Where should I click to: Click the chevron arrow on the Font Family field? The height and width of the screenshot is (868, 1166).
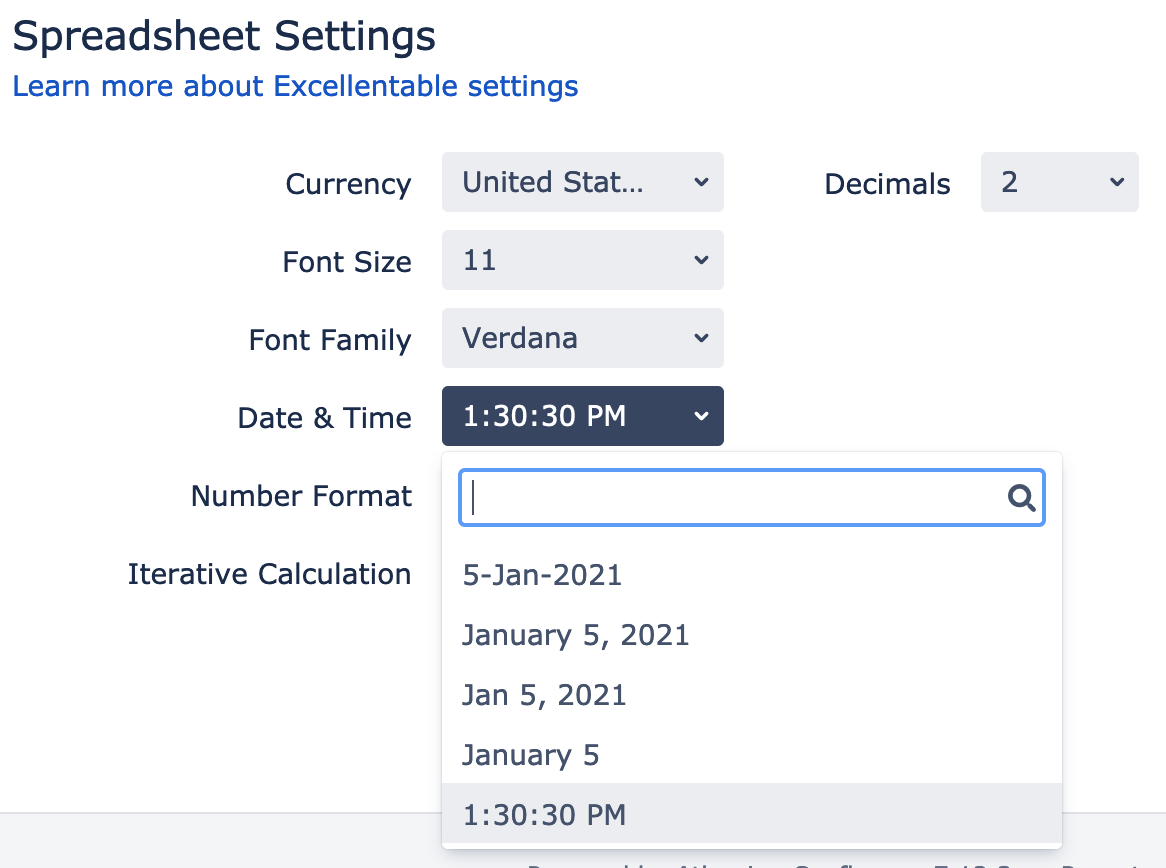pyautogui.click(x=700, y=338)
